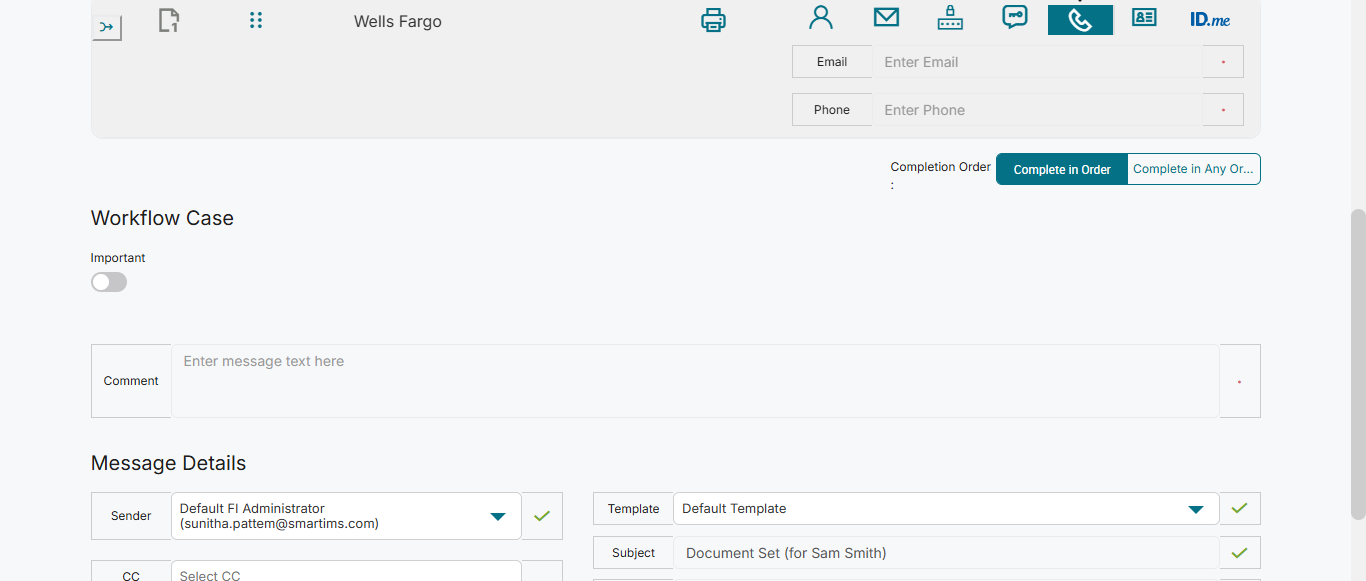Click the Enter Email field

pyautogui.click(x=1037, y=62)
